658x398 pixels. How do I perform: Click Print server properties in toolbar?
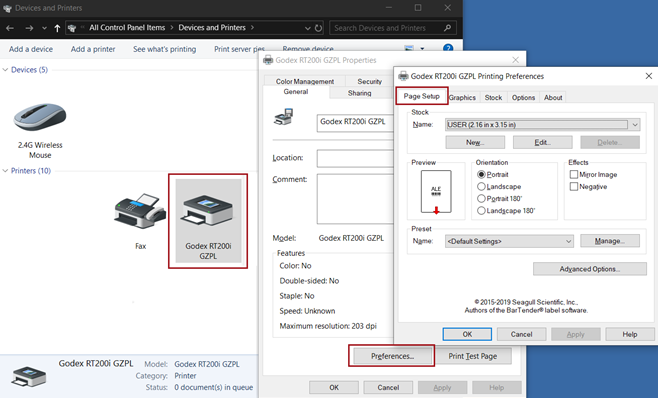[x=239, y=49]
